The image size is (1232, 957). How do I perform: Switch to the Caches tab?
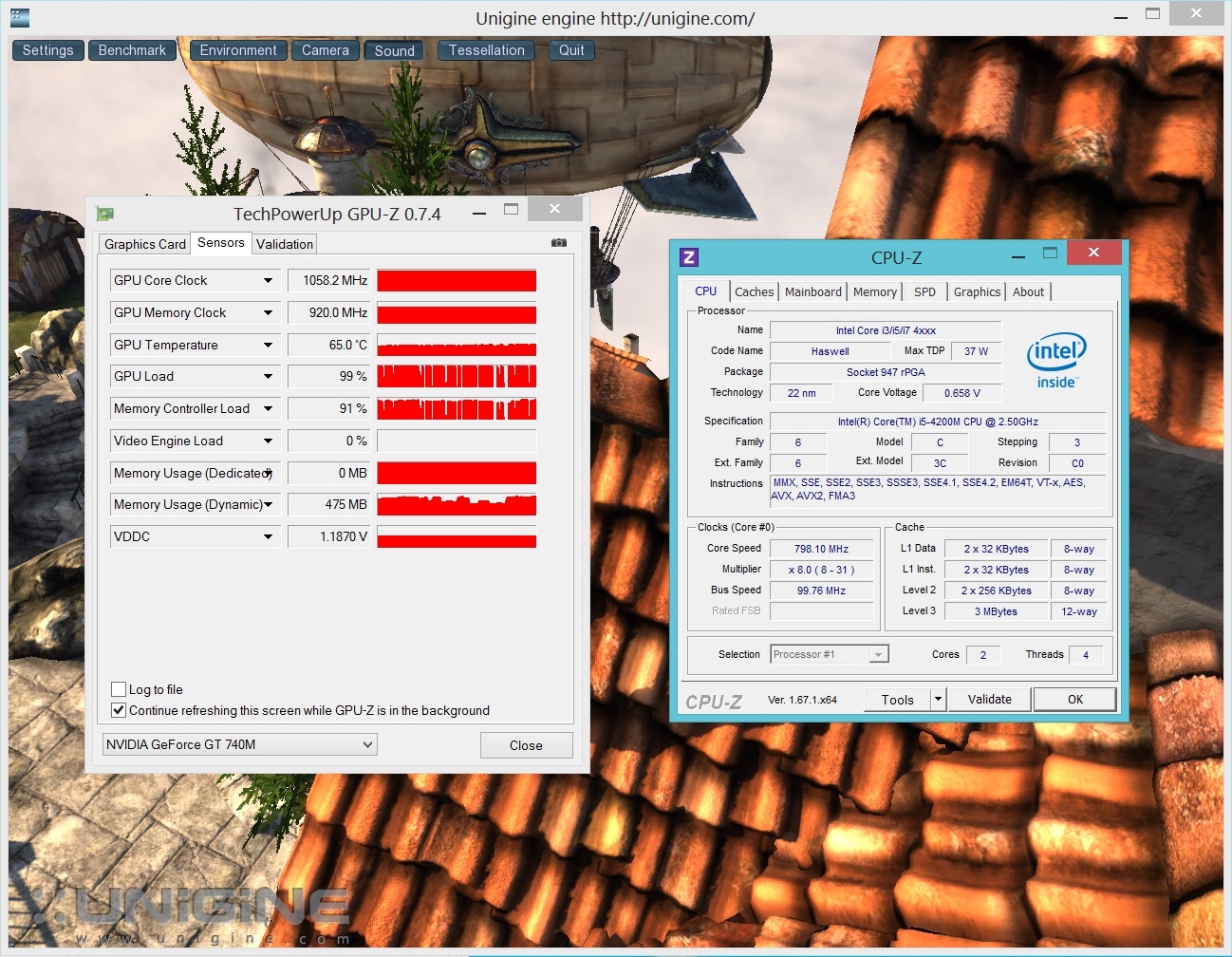coord(755,292)
